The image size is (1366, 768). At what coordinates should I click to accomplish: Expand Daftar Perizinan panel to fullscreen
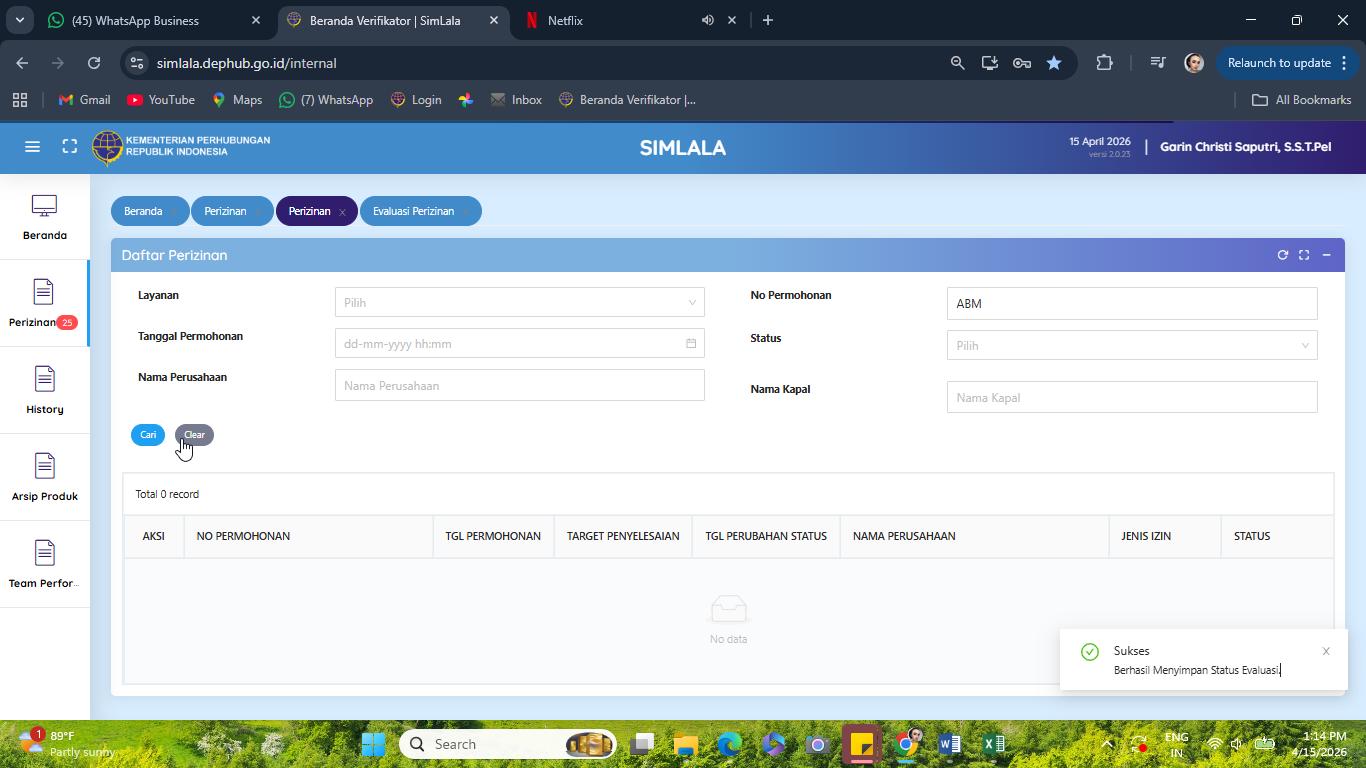click(x=1304, y=255)
